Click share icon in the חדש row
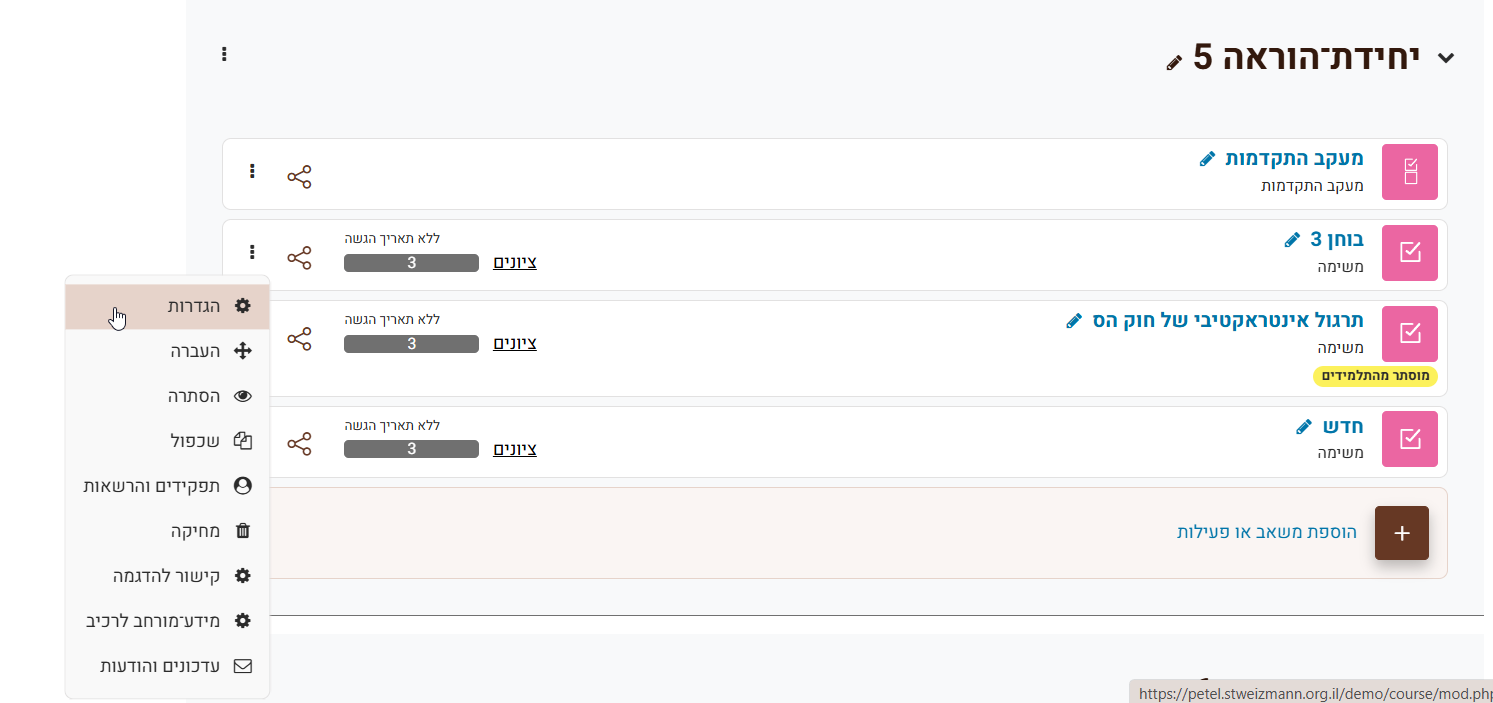The height and width of the screenshot is (703, 1493). (299, 444)
